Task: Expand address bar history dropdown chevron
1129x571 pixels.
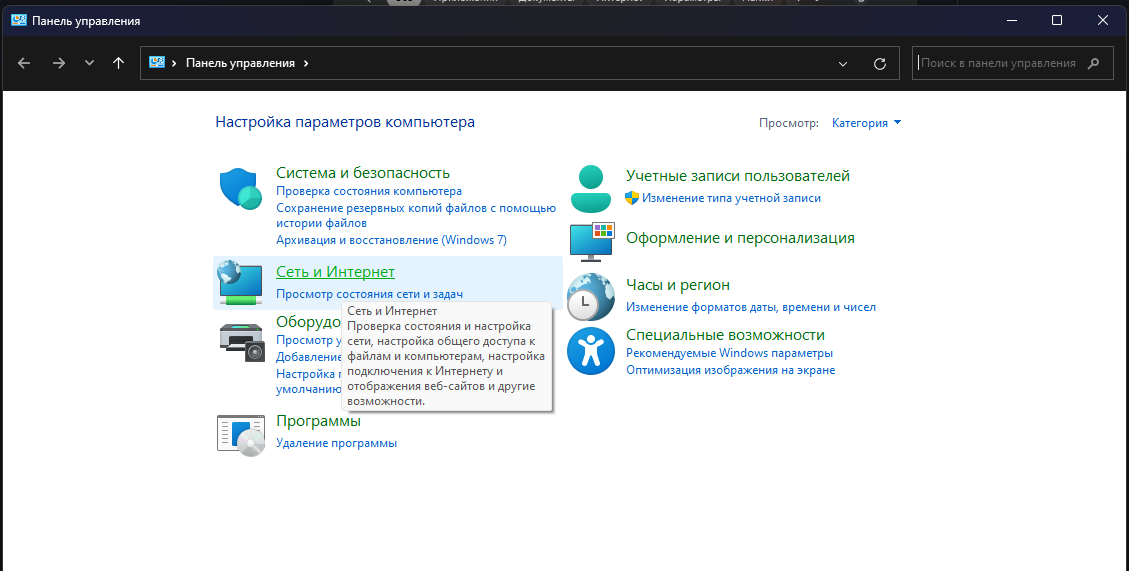Action: [x=843, y=63]
